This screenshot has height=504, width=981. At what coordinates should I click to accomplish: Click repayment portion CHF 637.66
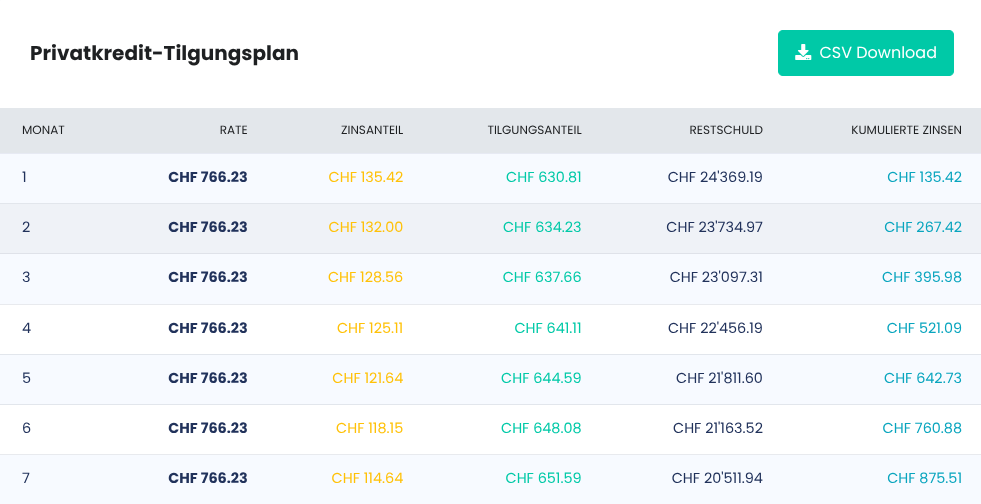[542, 277]
